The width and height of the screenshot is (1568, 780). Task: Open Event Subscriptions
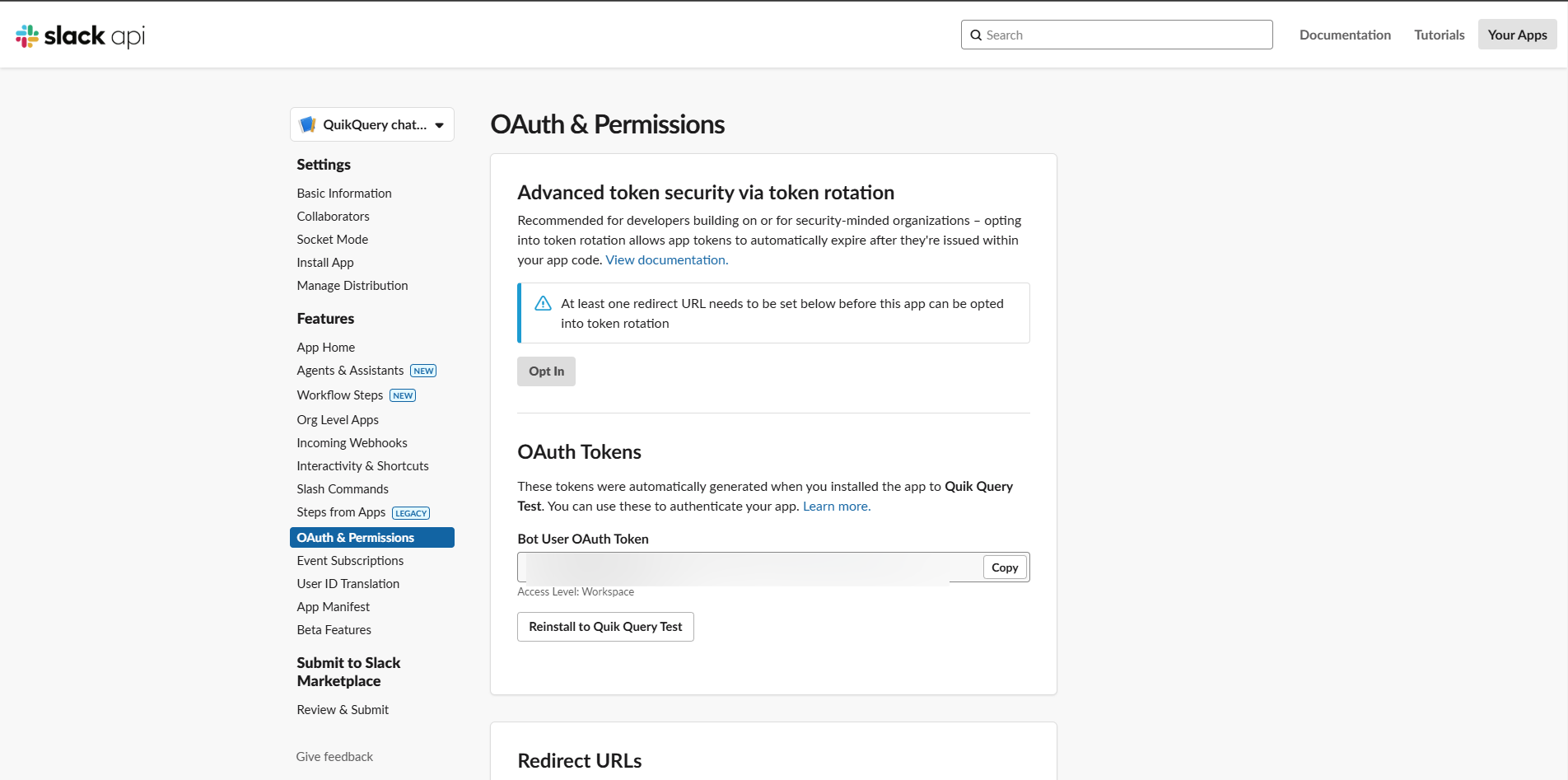(x=350, y=561)
